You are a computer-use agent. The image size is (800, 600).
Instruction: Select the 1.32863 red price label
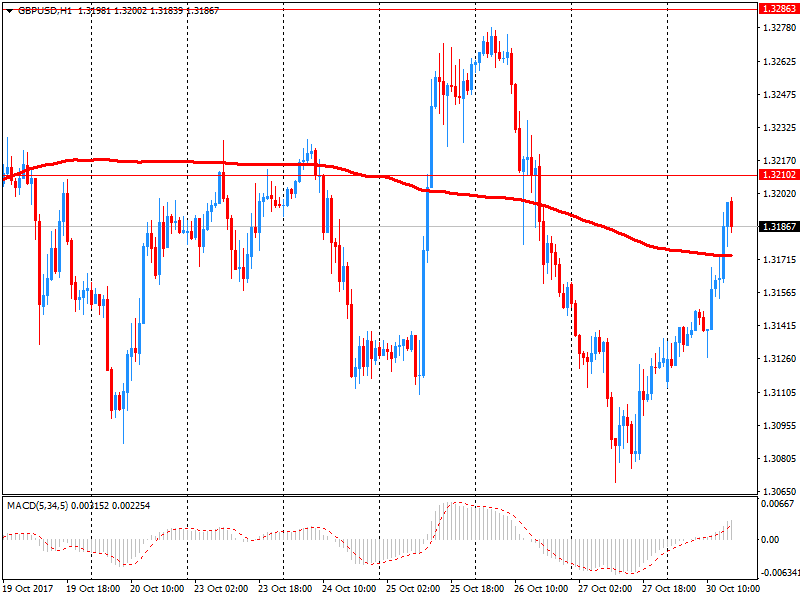click(779, 9)
